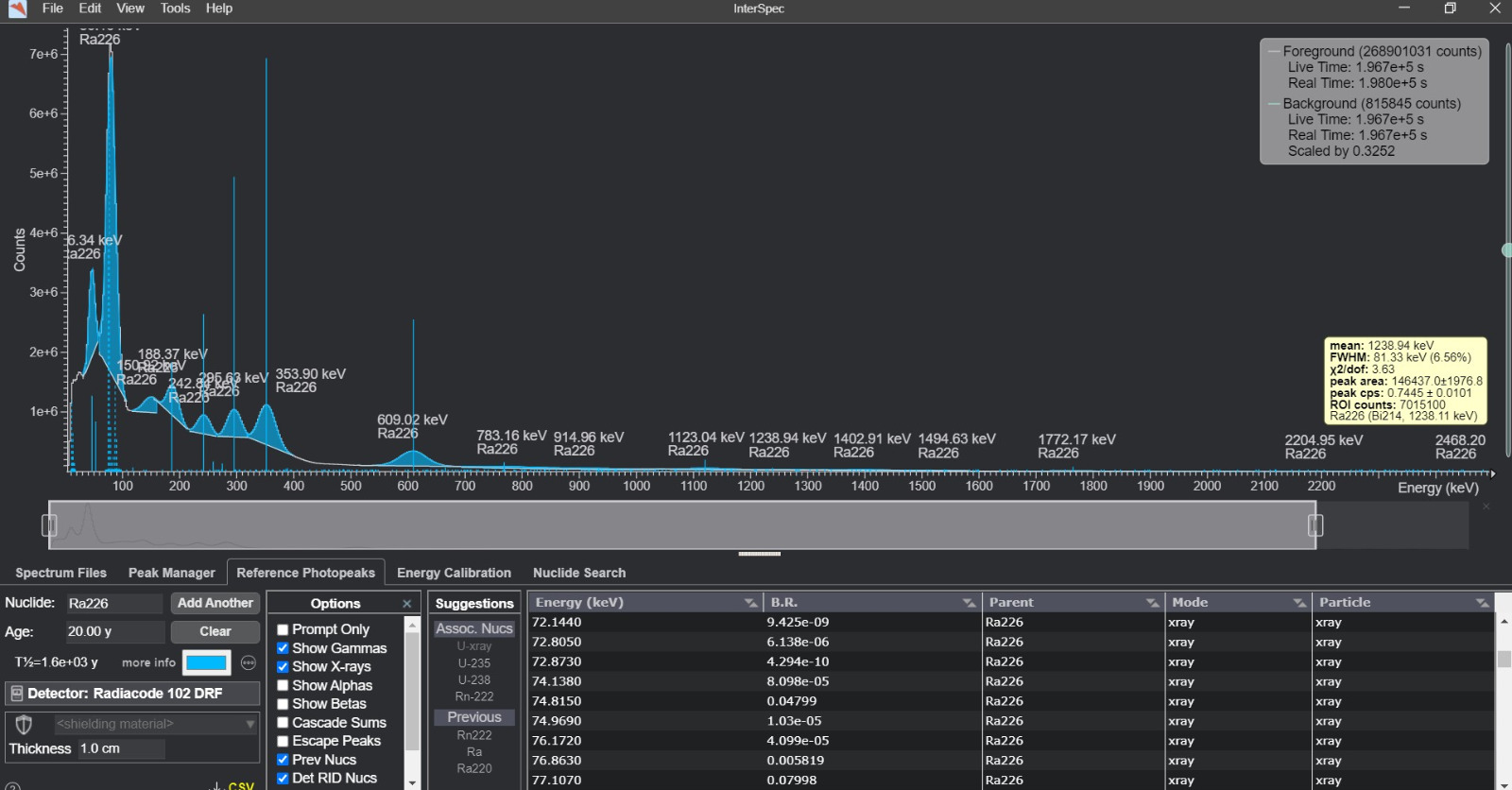1512x790 pixels.
Task: Click the Options list scroll up arrow
Action: (x=412, y=624)
